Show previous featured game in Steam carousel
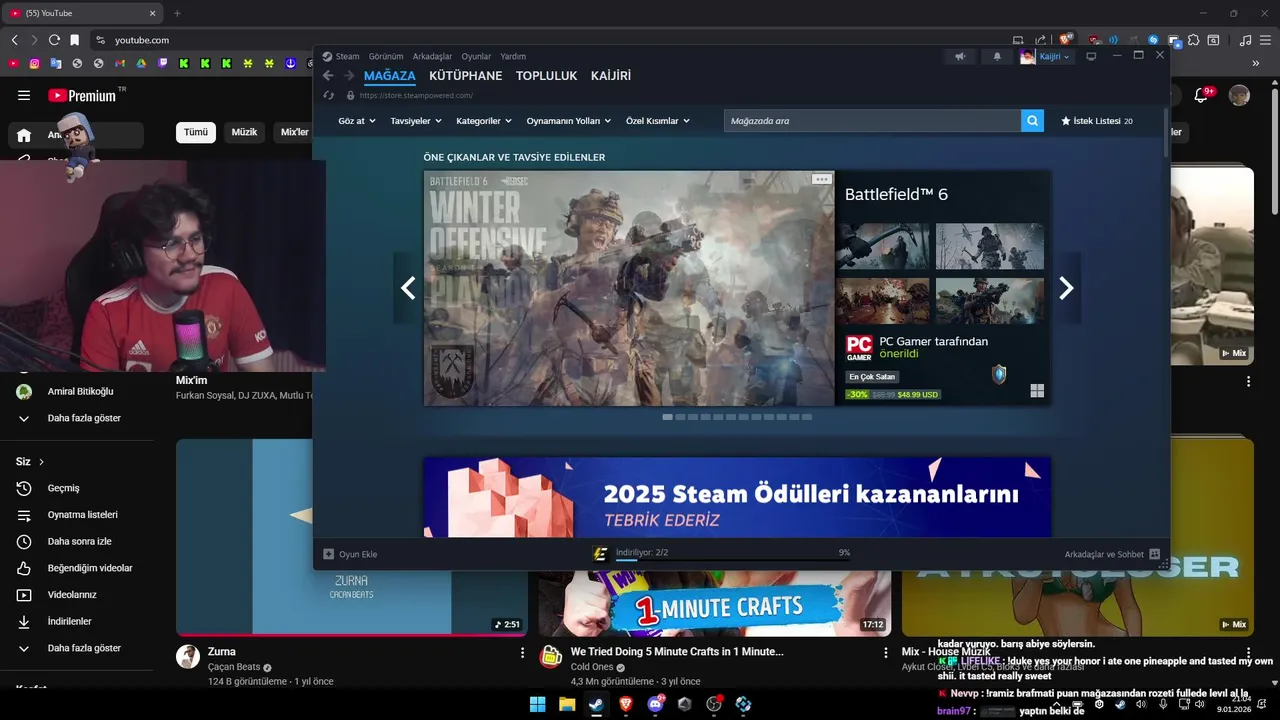Screen dimensions: 1280x720 coord(408,288)
